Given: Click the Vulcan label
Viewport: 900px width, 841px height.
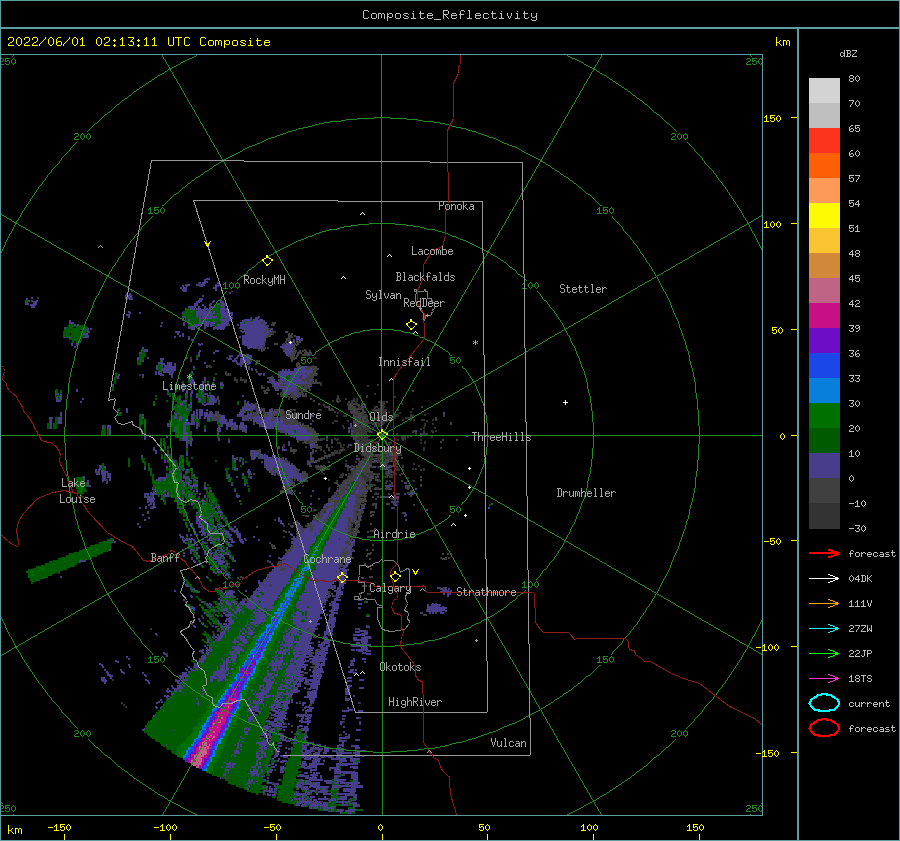Looking at the screenshot, I should tap(508, 743).
